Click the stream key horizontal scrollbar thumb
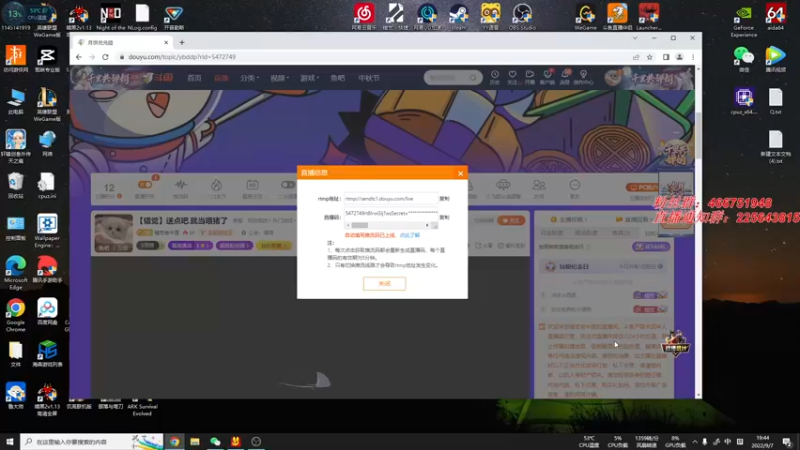 (x=360, y=225)
